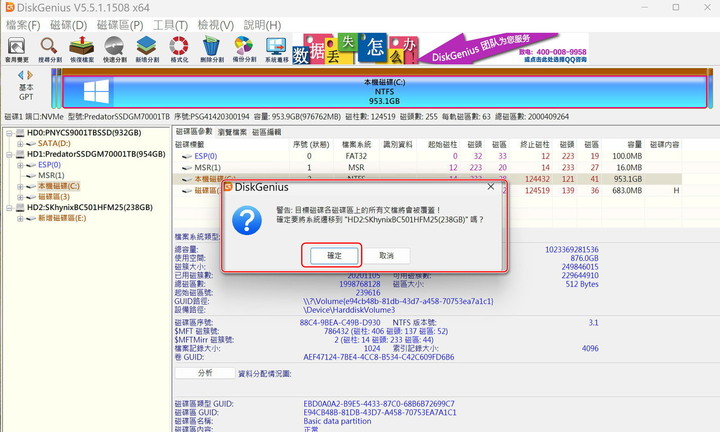Image resolution: width=720 pixels, height=432 pixels.
Task: Click the 系統遷移 system migration icon
Action: pos(276,49)
